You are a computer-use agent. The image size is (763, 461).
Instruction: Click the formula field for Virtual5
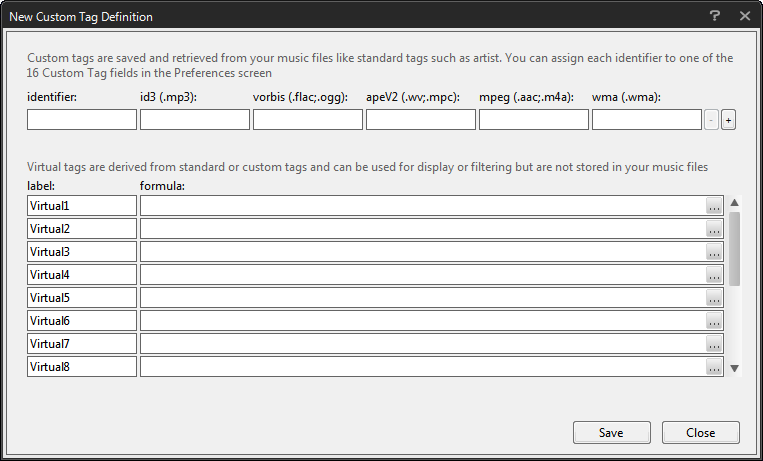[422, 298]
